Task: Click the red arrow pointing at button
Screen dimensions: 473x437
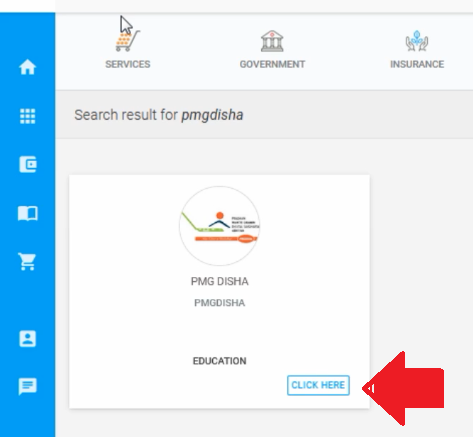Action: pyautogui.click(x=403, y=388)
